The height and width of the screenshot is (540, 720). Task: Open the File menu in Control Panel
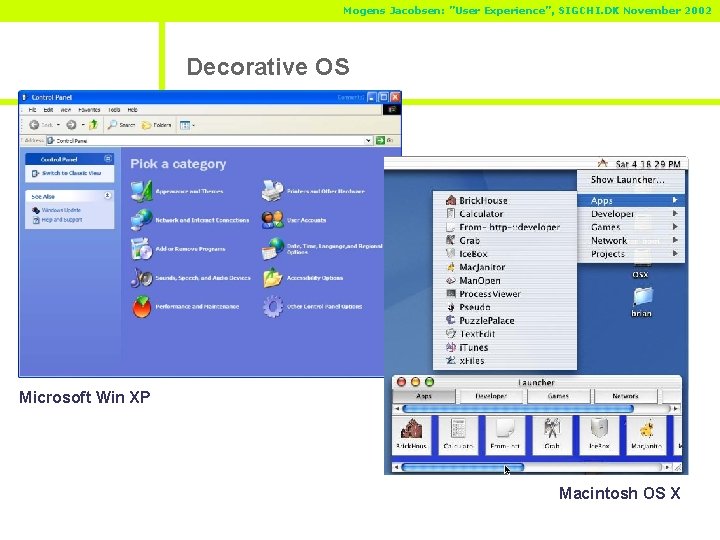click(32, 110)
